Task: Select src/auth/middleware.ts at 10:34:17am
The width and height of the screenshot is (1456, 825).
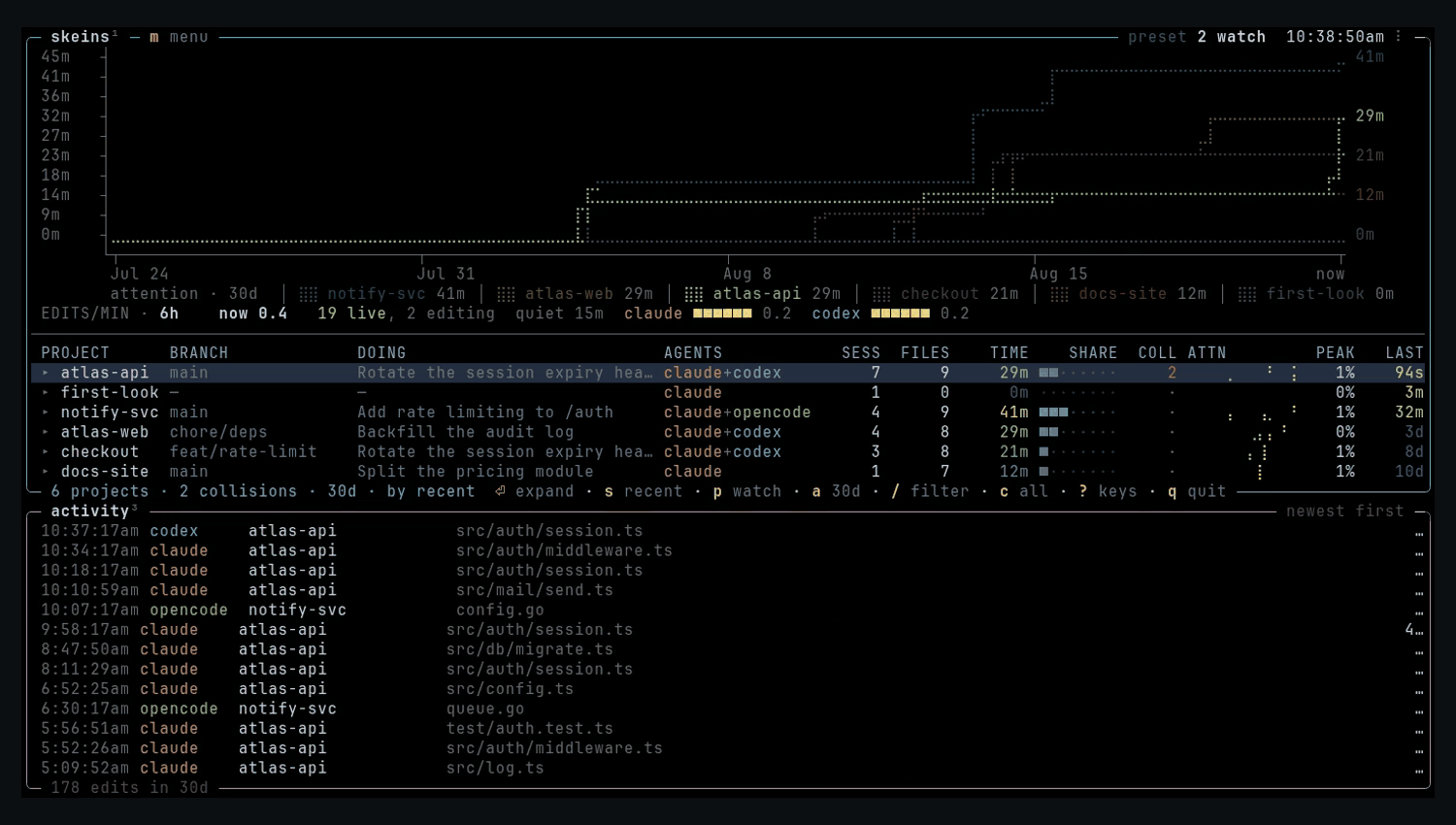Action: pyautogui.click(x=564, y=550)
